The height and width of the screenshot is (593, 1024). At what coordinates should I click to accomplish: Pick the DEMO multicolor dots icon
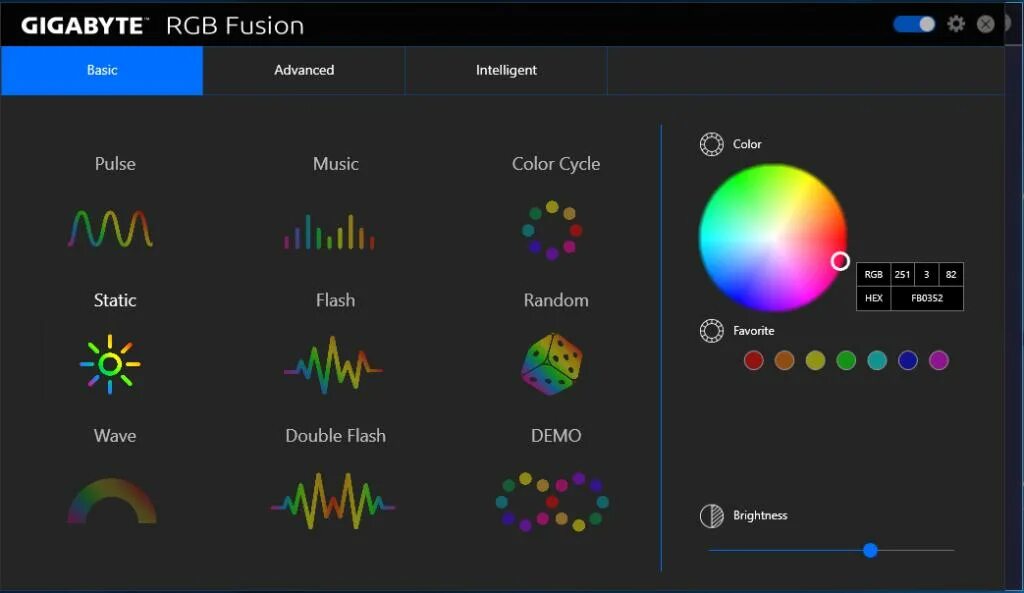[552, 502]
